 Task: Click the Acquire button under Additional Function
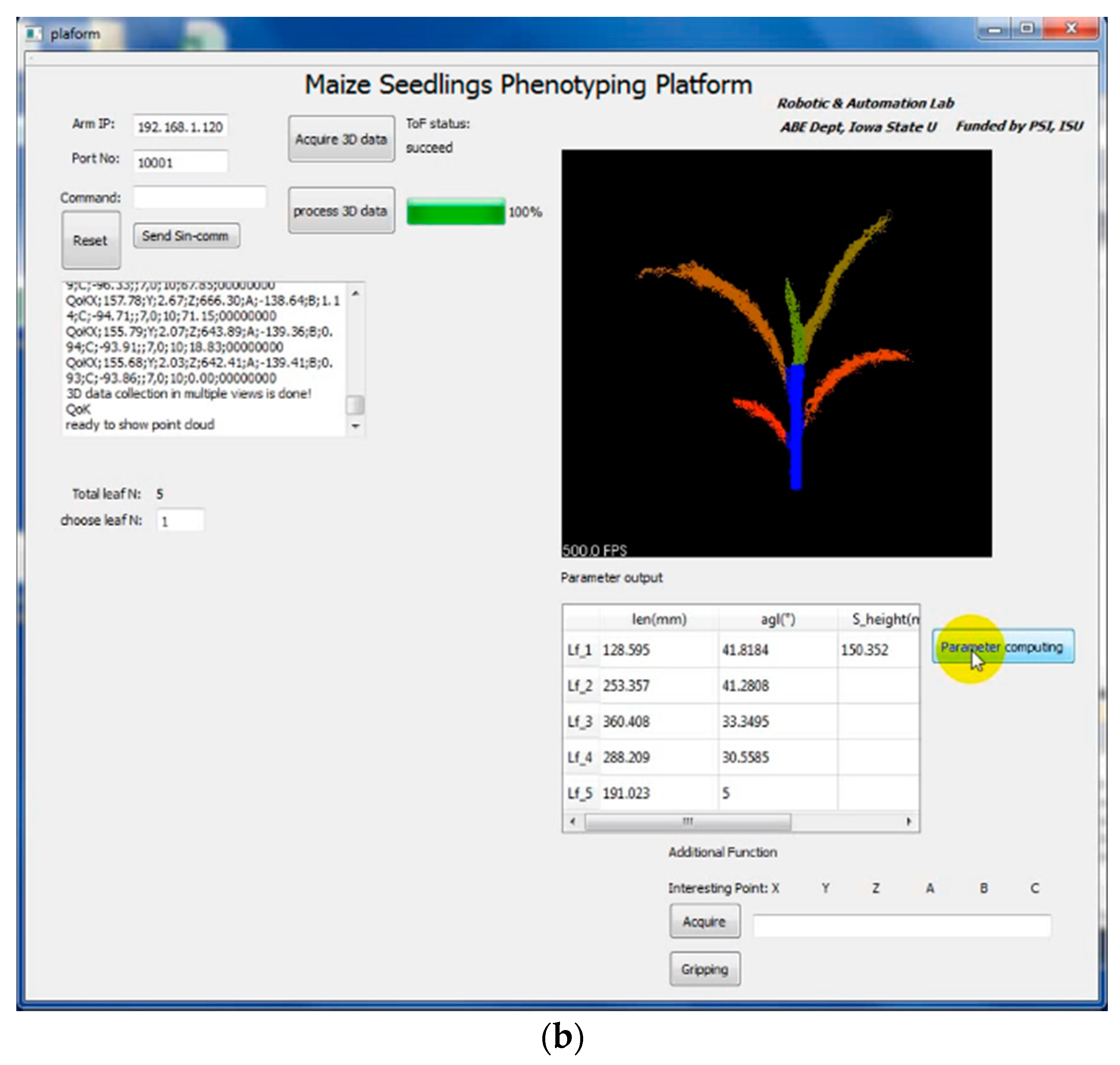click(704, 922)
